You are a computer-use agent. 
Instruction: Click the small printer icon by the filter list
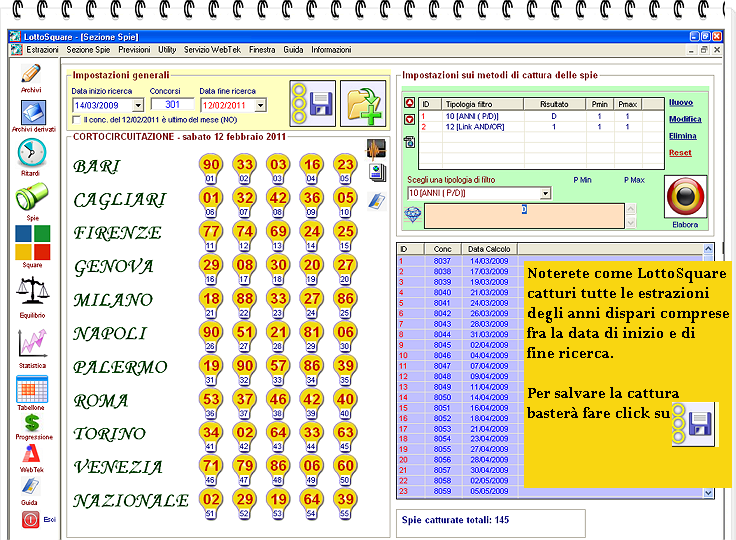[x=409, y=141]
